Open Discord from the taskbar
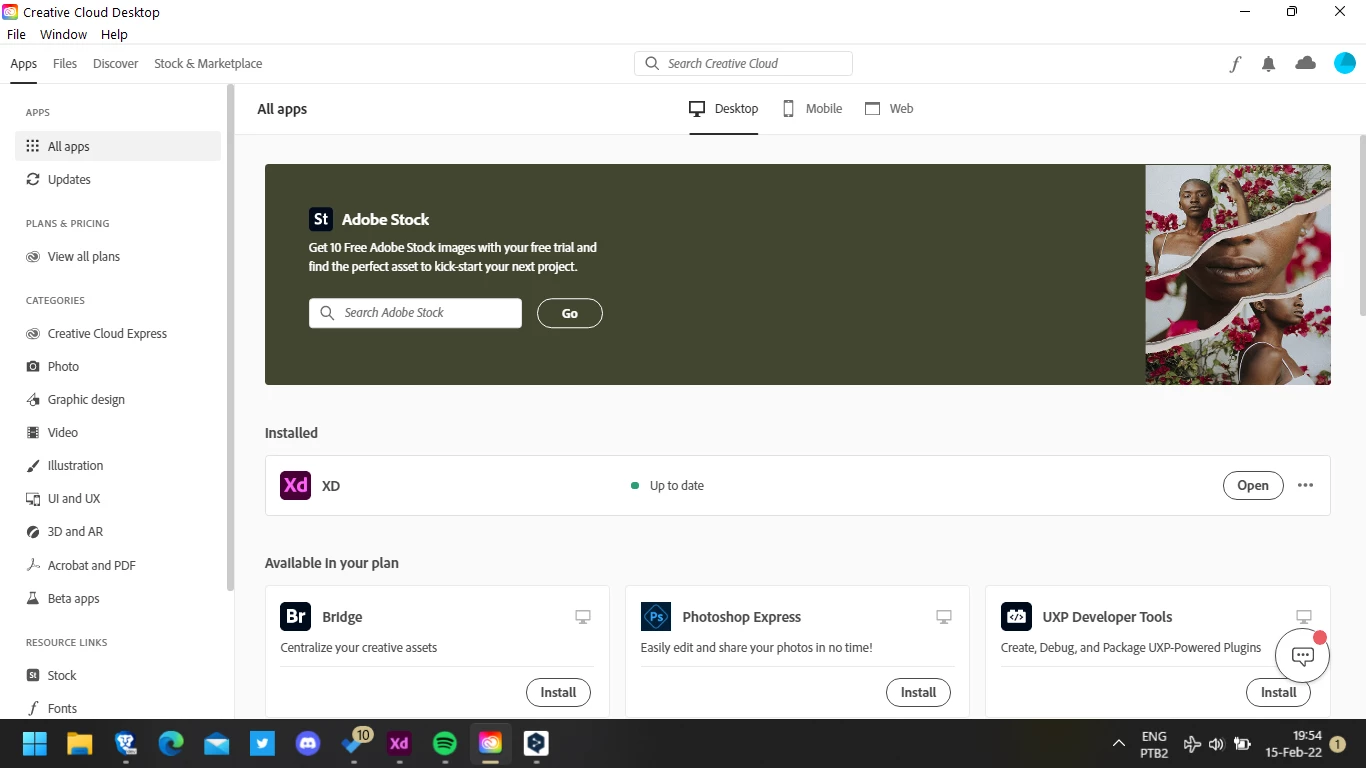The image size is (1366, 768). point(308,743)
